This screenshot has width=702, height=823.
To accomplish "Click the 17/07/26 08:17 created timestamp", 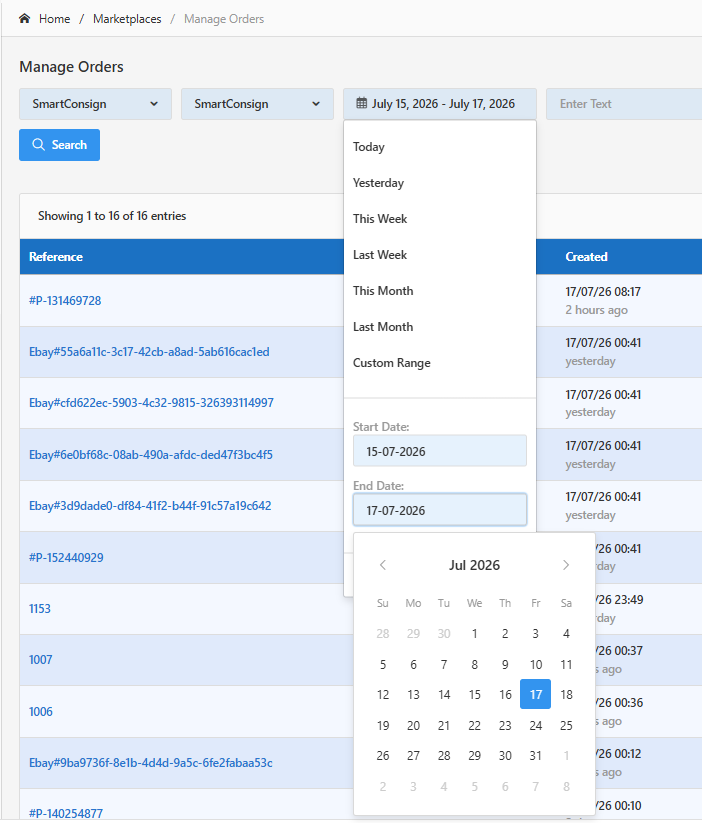I will pyautogui.click(x=603, y=292).
